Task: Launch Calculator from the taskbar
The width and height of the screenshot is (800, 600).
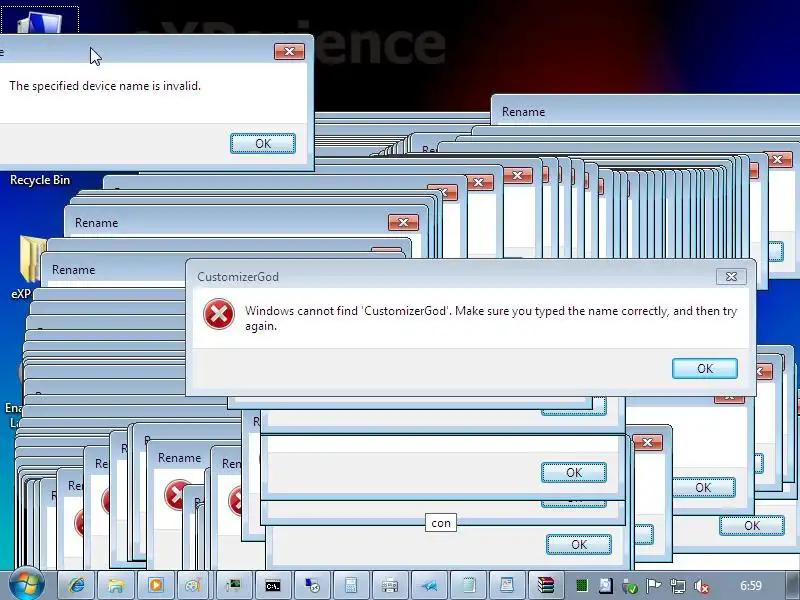Action: 351,585
